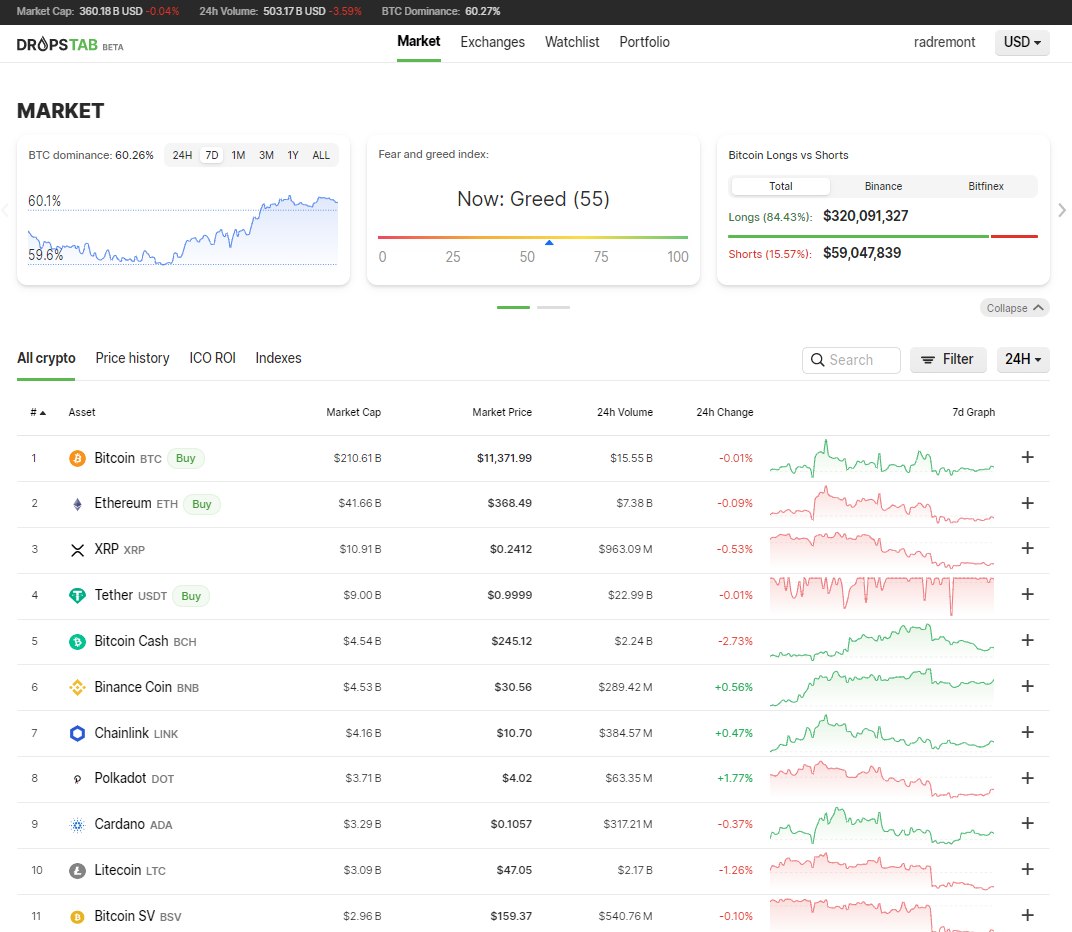Add Cardano with its plus icon

(x=1027, y=823)
